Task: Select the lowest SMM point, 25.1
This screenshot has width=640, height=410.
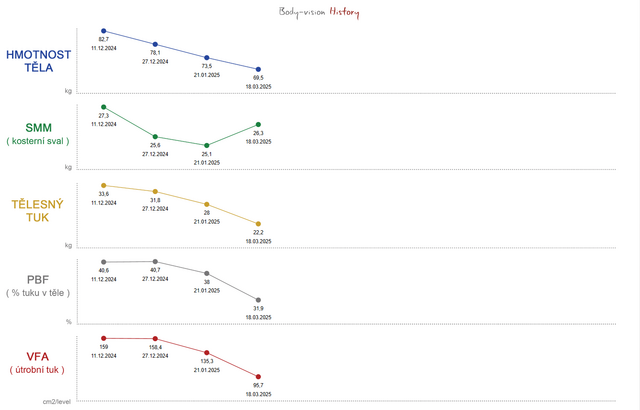Action: click(206, 146)
